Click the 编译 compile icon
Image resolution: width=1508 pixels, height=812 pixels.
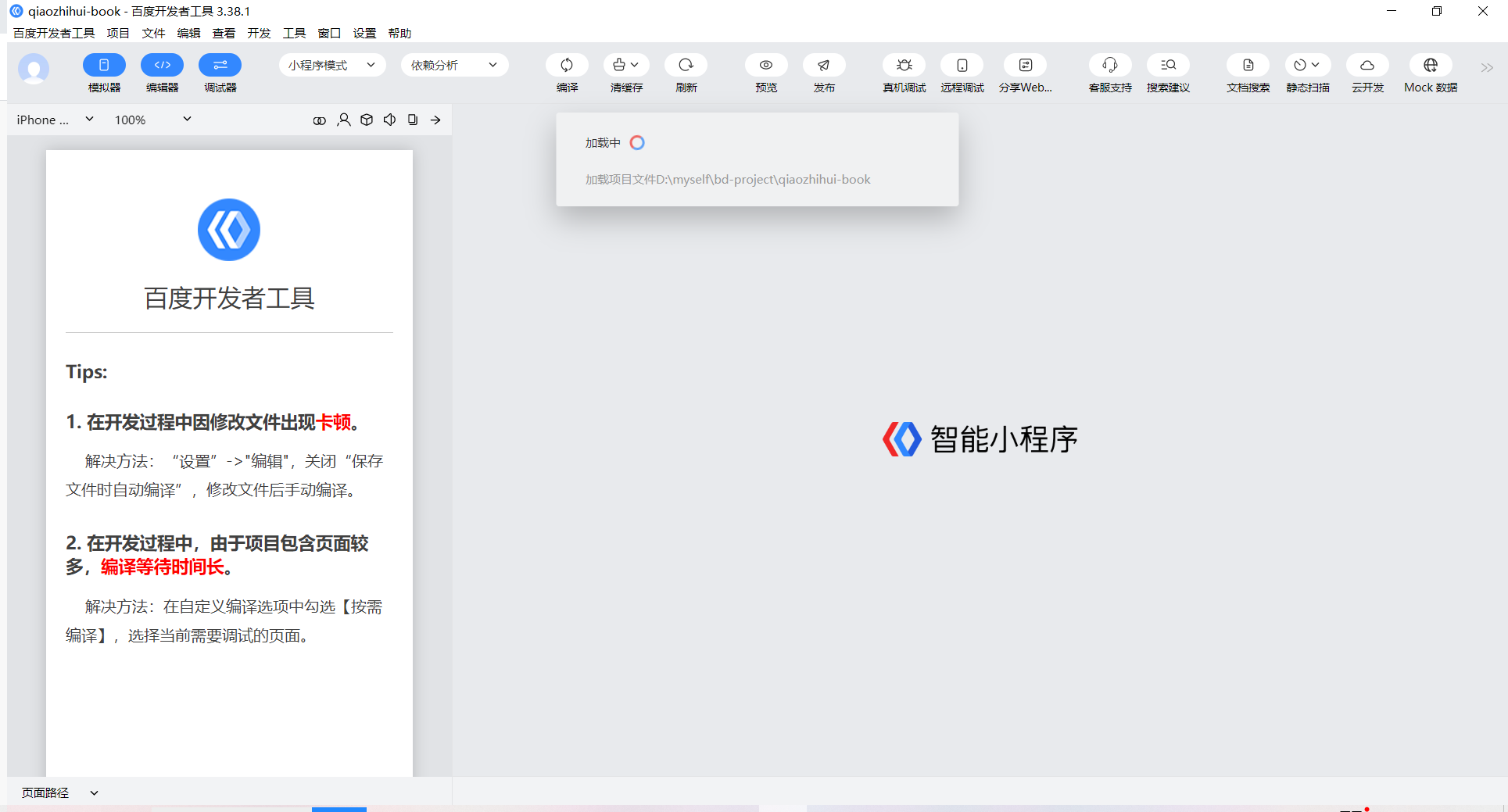click(567, 65)
